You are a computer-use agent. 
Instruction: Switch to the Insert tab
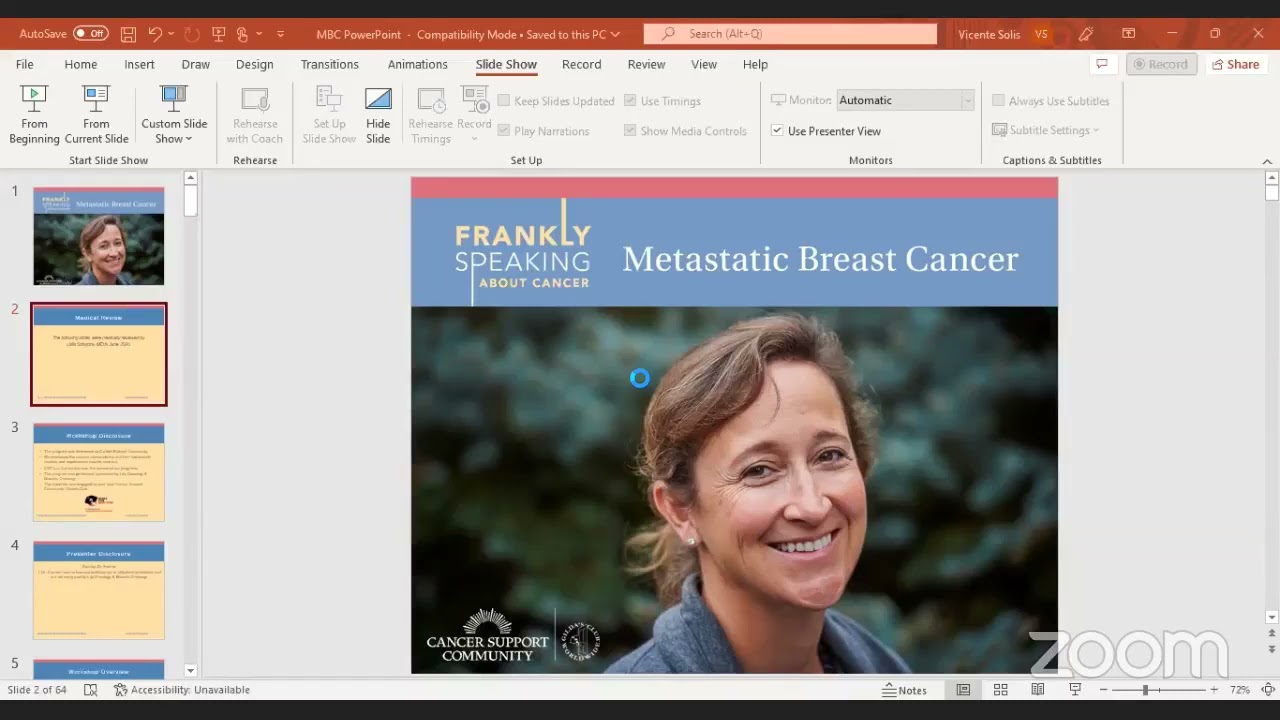[x=139, y=64]
